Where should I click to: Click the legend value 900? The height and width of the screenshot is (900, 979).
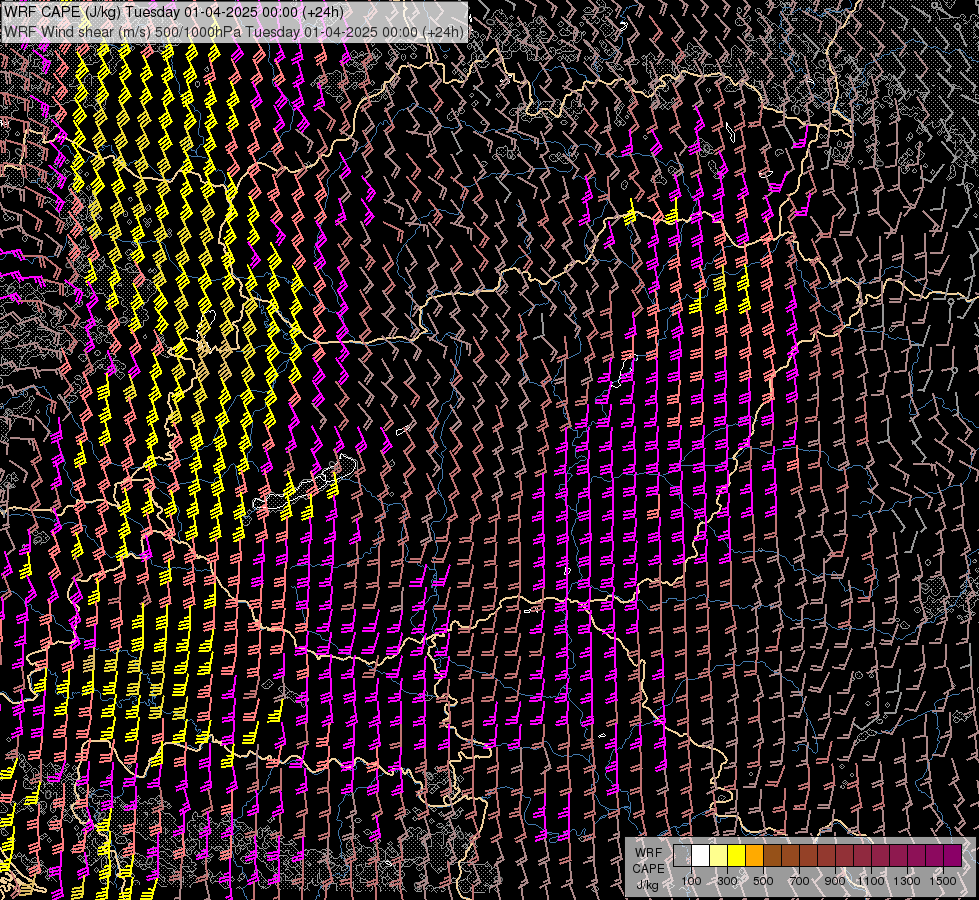[835, 881]
